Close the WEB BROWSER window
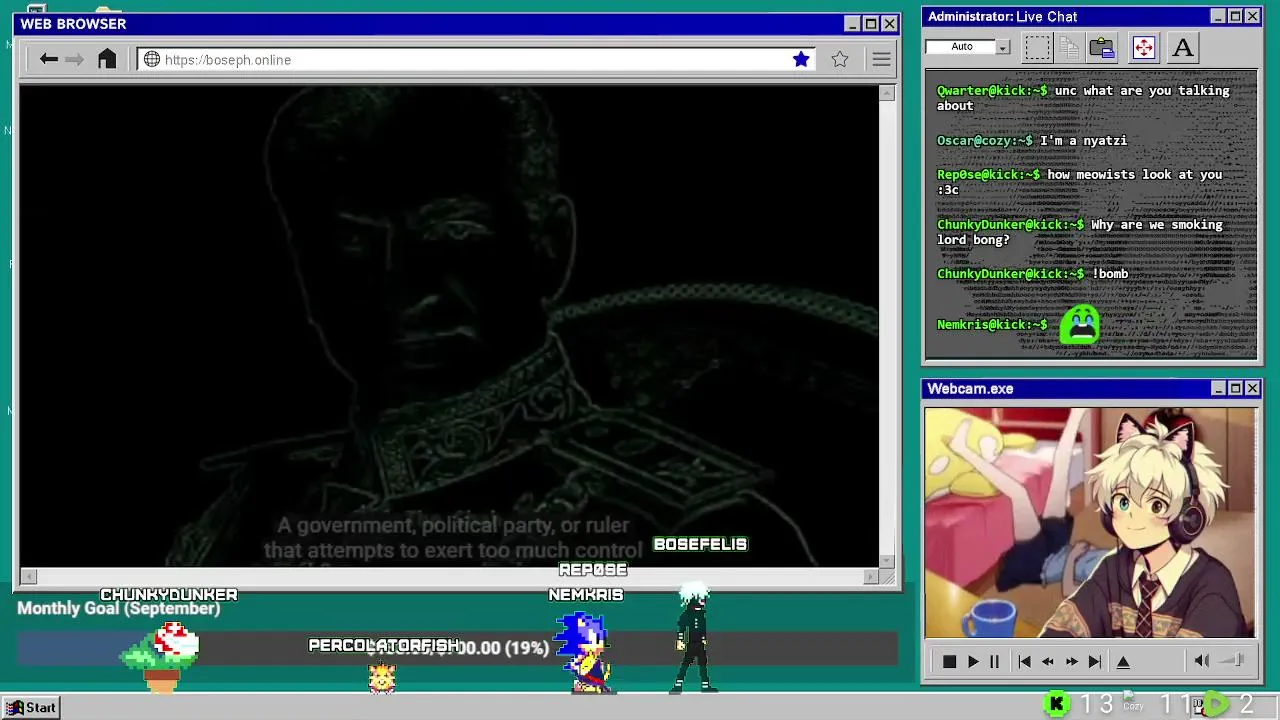 click(x=889, y=24)
